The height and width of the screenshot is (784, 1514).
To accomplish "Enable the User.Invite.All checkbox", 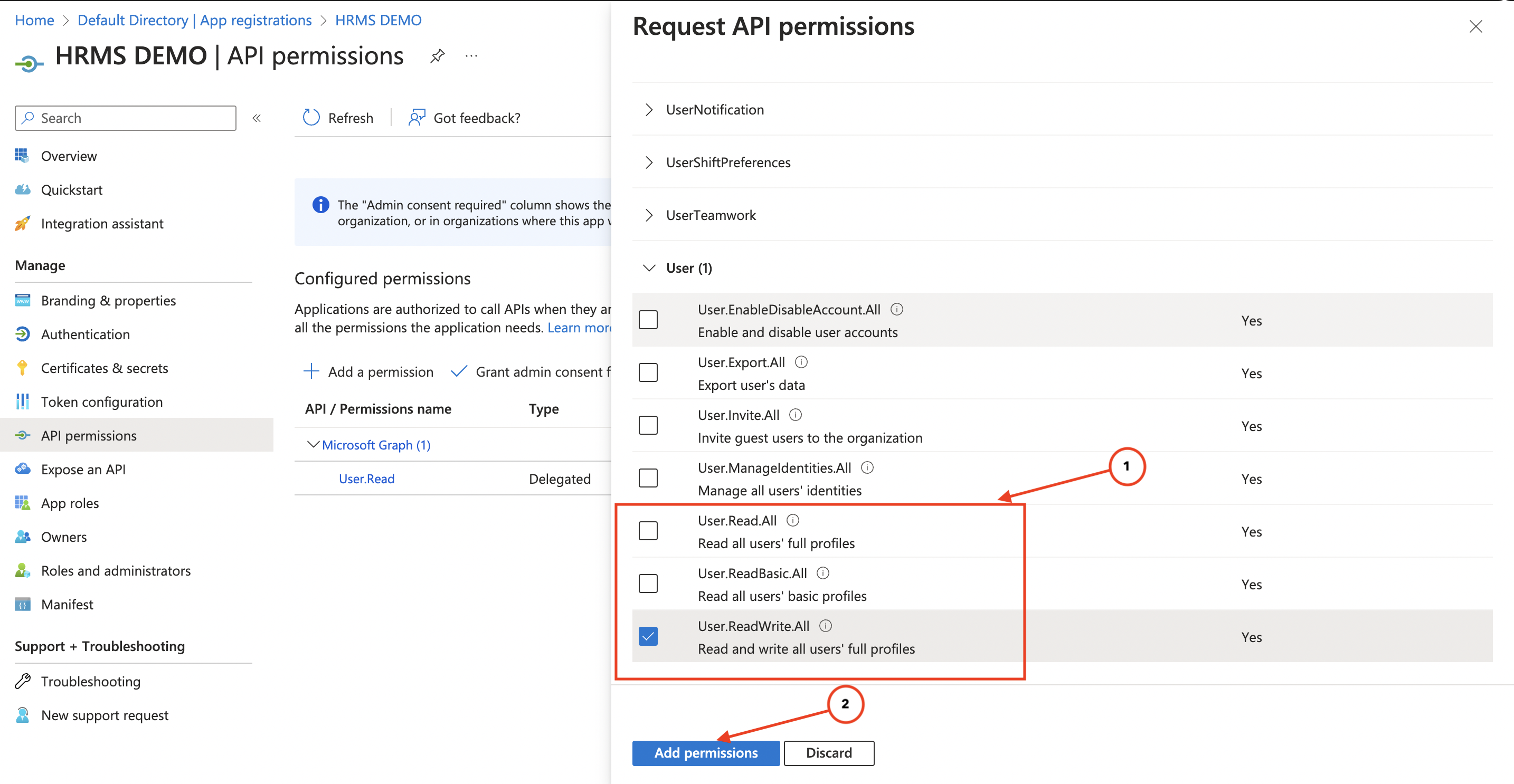I will [x=648, y=425].
